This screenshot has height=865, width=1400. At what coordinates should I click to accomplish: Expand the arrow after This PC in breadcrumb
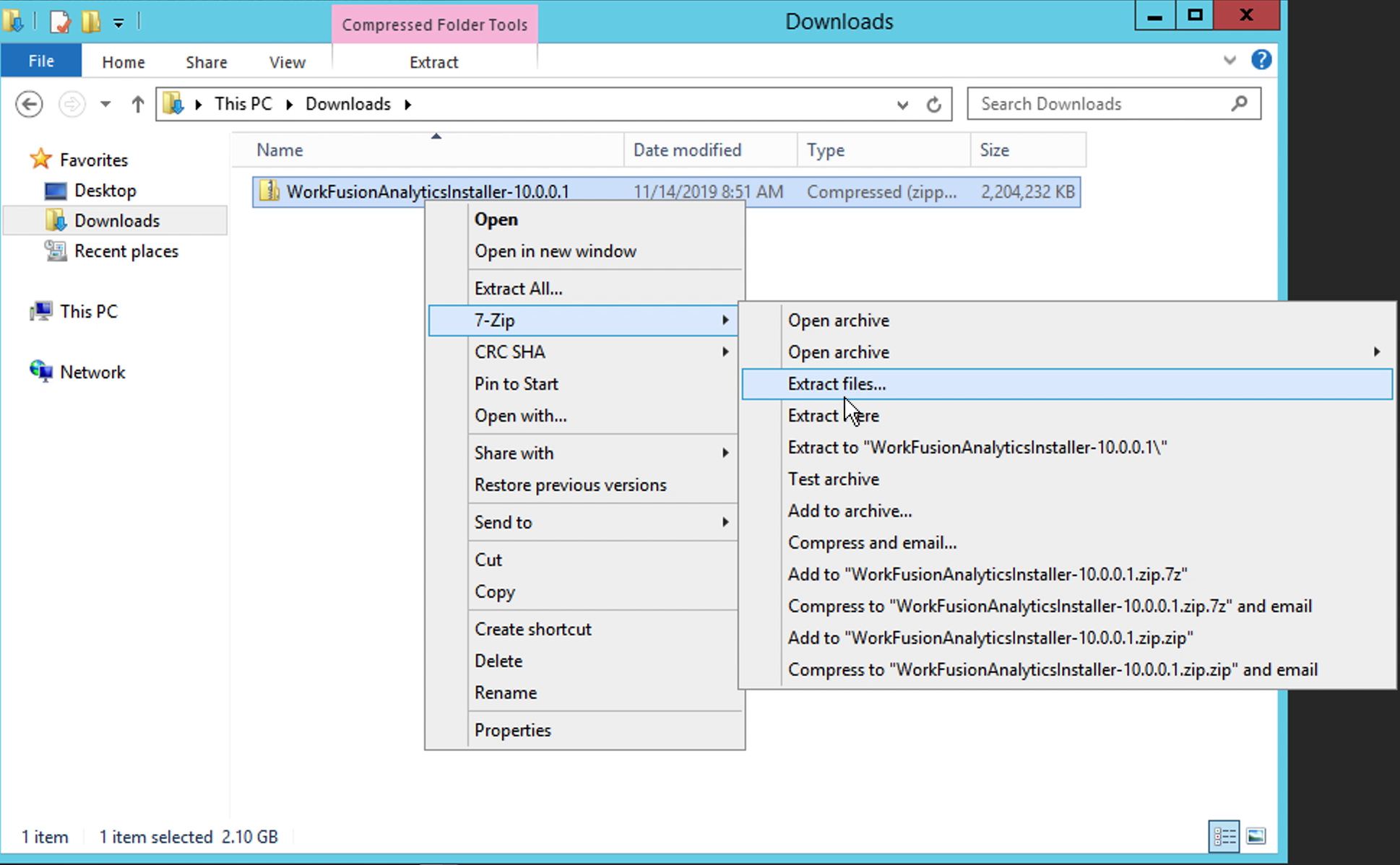coord(289,105)
